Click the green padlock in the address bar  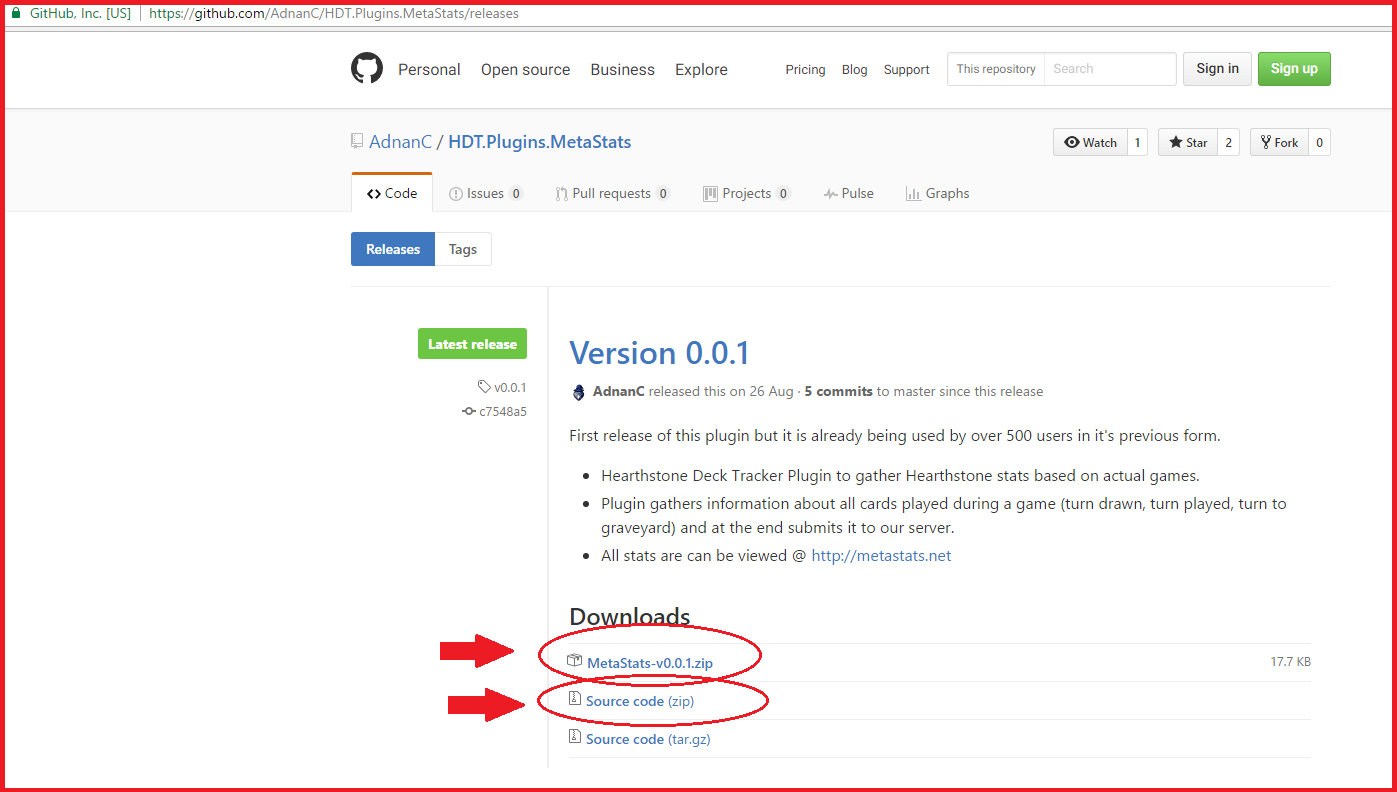(16, 14)
